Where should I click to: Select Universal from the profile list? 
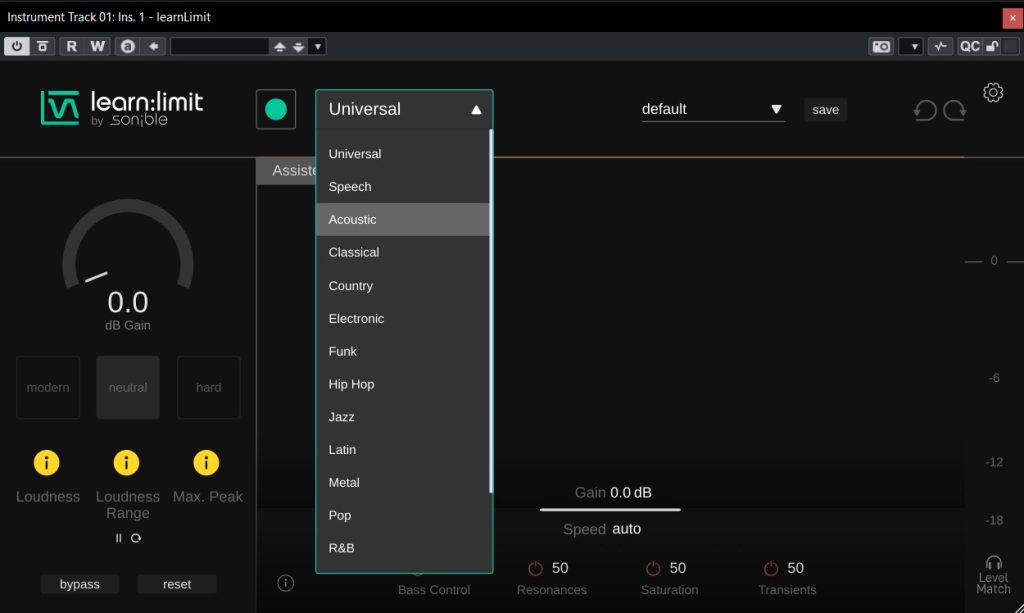coord(403,154)
